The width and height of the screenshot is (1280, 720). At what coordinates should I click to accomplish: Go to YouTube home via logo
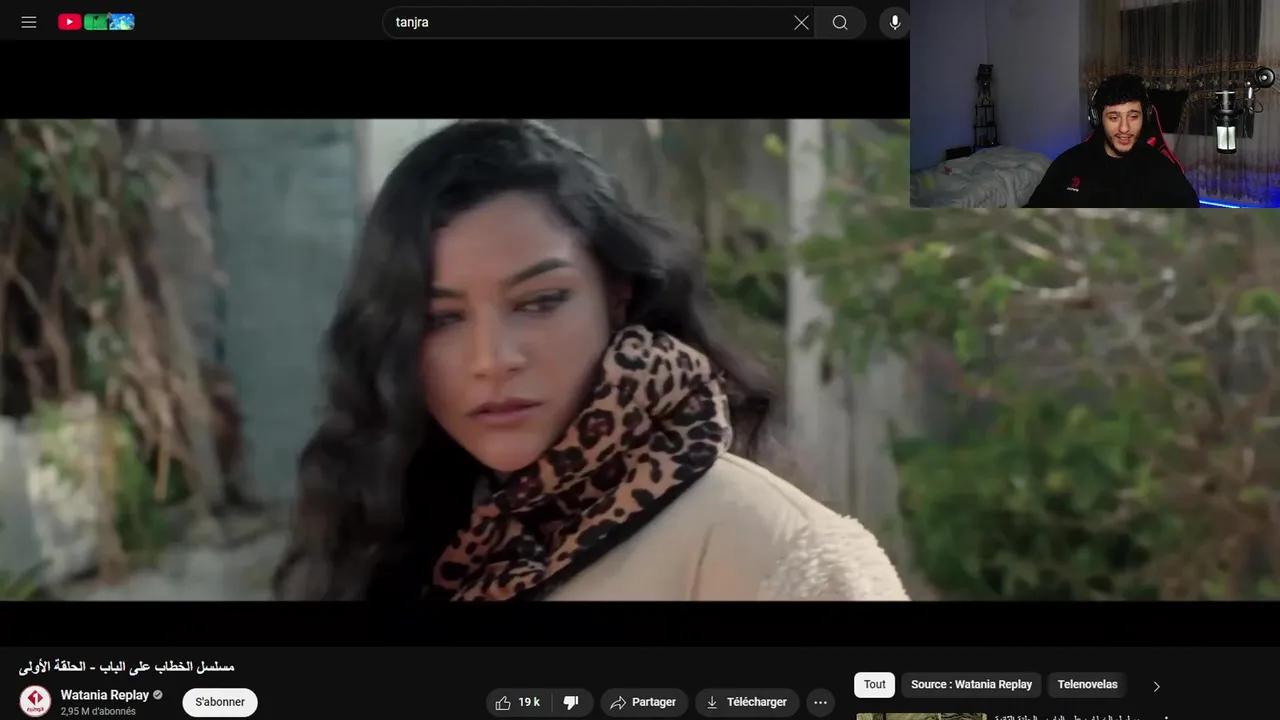coord(96,22)
